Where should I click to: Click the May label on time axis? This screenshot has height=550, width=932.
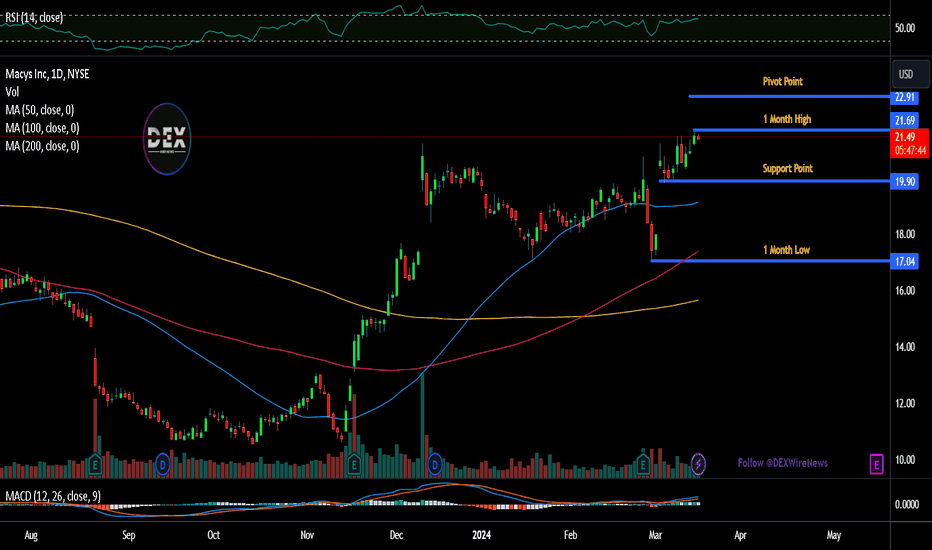(x=834, y=535)
